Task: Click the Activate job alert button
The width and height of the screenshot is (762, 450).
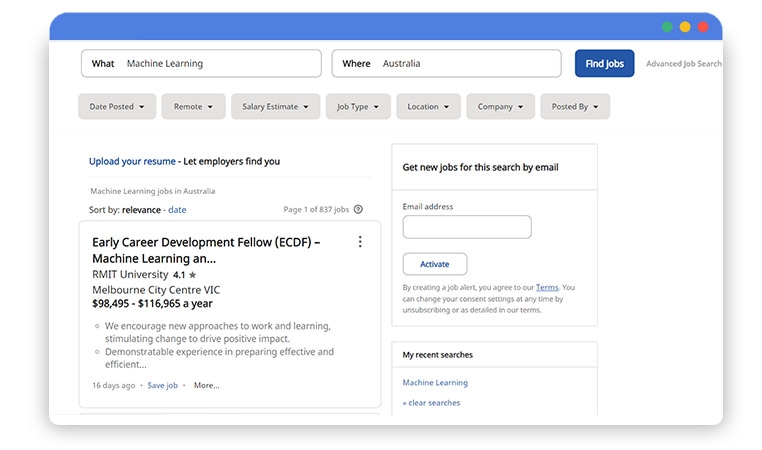Action: point(435,264)
